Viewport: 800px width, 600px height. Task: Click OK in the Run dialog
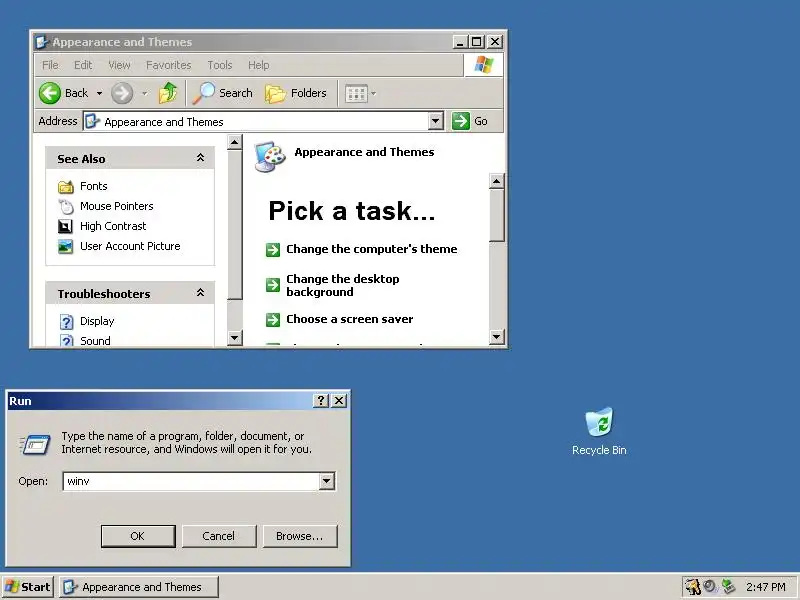pos(138,536)
